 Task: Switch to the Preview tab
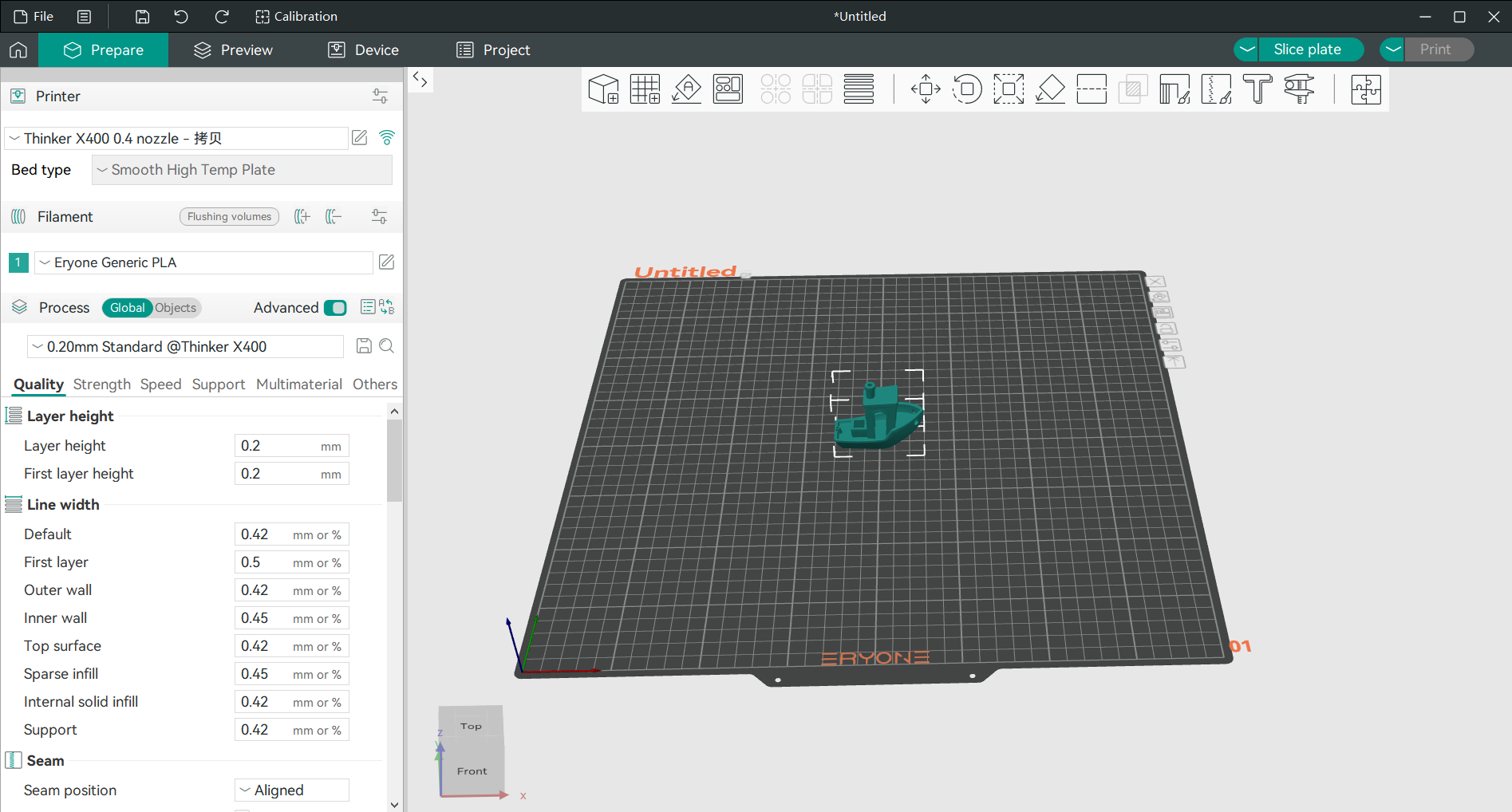click(x=233, y=49)
